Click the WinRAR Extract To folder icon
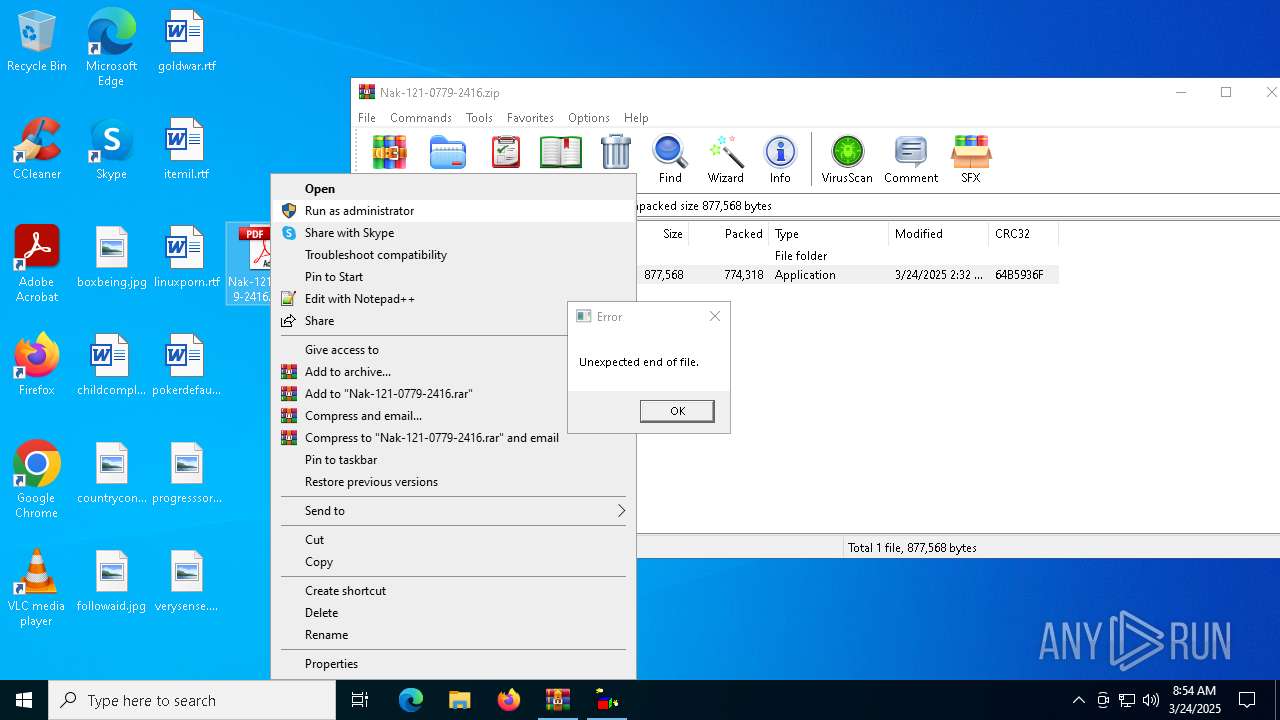Screen dimensions: 1280x720 coord(448,153)
